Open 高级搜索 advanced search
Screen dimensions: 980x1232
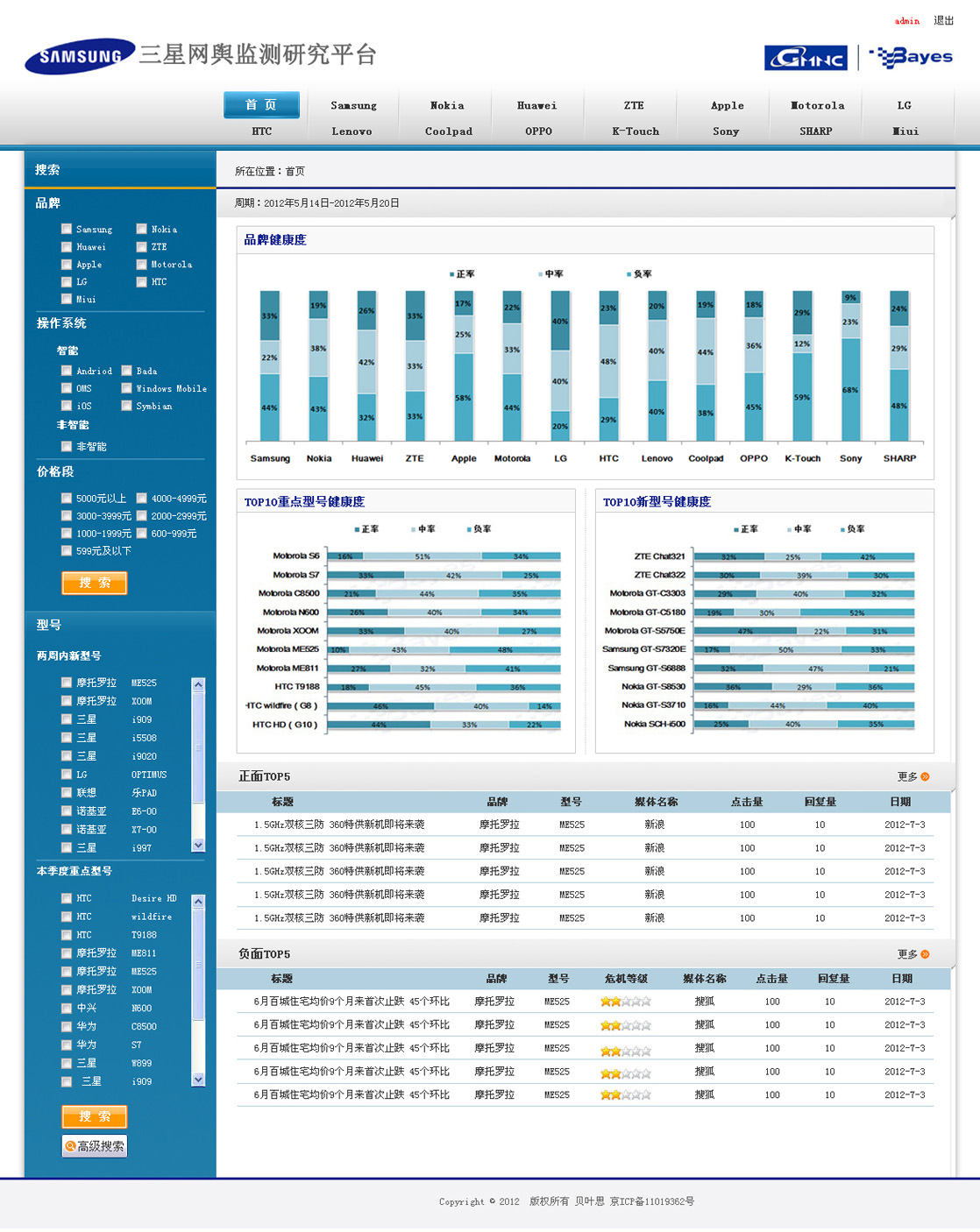point(95,1146)
